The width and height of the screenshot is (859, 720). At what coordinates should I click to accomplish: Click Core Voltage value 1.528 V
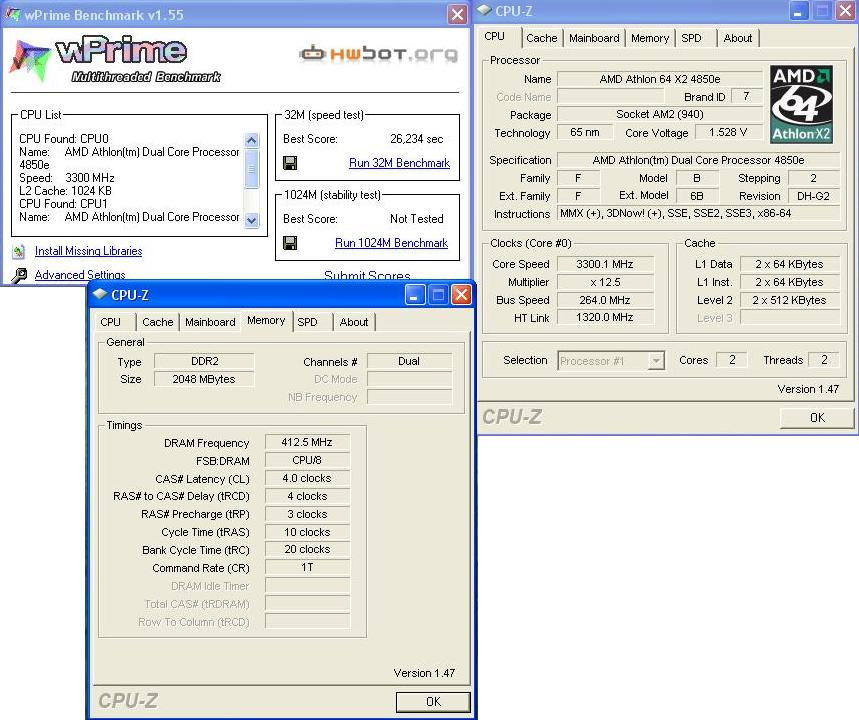(x=729, y=133)
